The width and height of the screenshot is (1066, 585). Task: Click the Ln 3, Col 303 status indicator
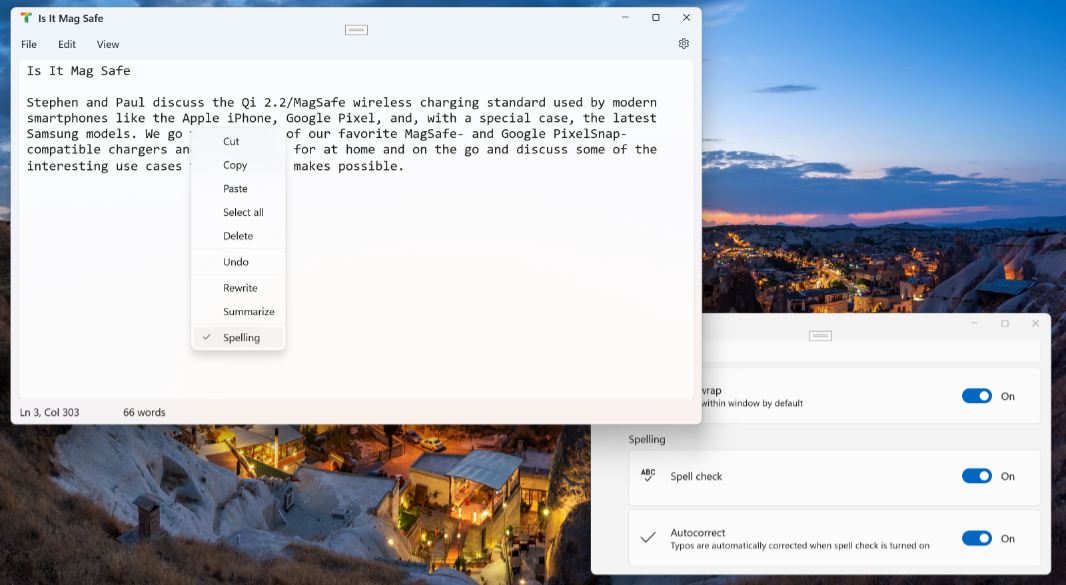[x=50, y=412]
